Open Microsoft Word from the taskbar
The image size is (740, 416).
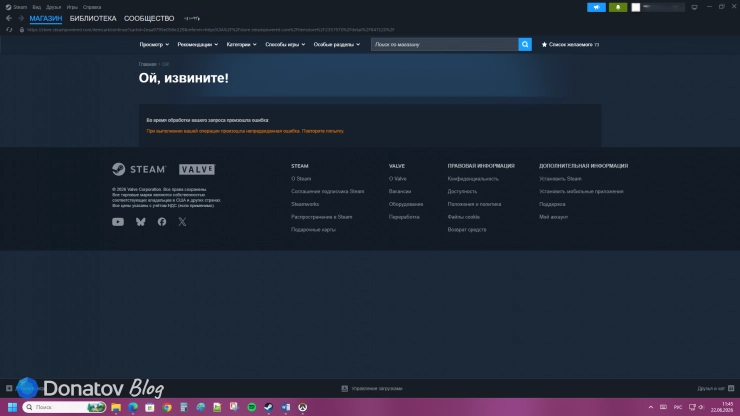[x=286, y=407]
